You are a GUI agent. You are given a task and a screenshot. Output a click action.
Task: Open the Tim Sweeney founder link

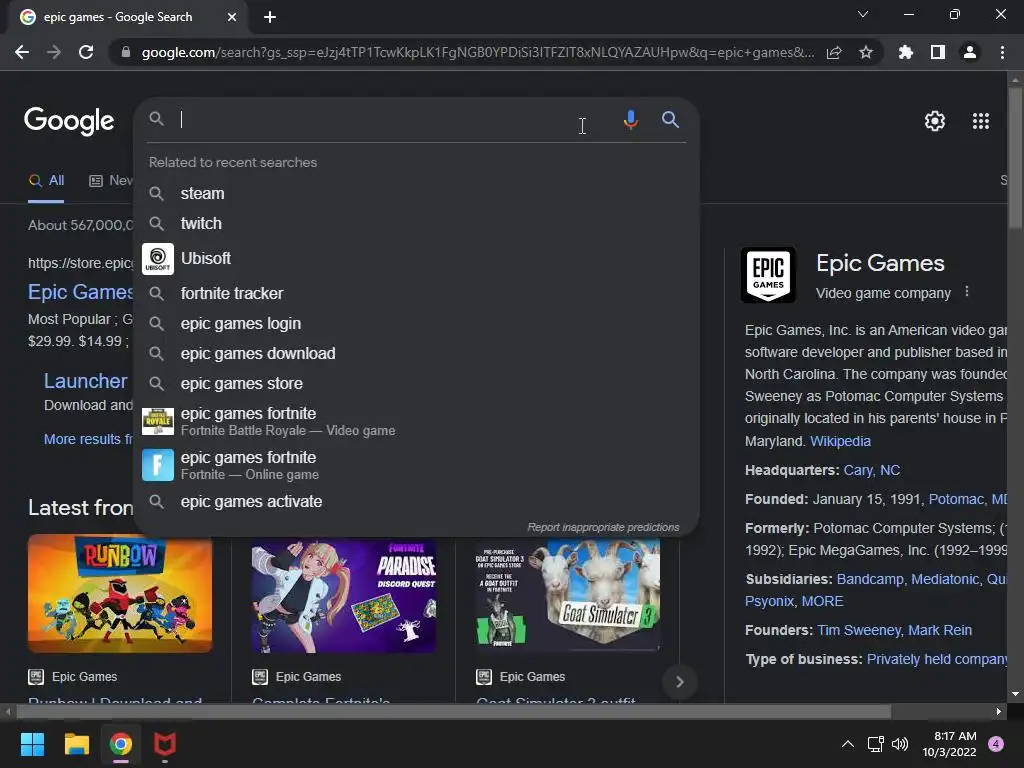point(858,630)
